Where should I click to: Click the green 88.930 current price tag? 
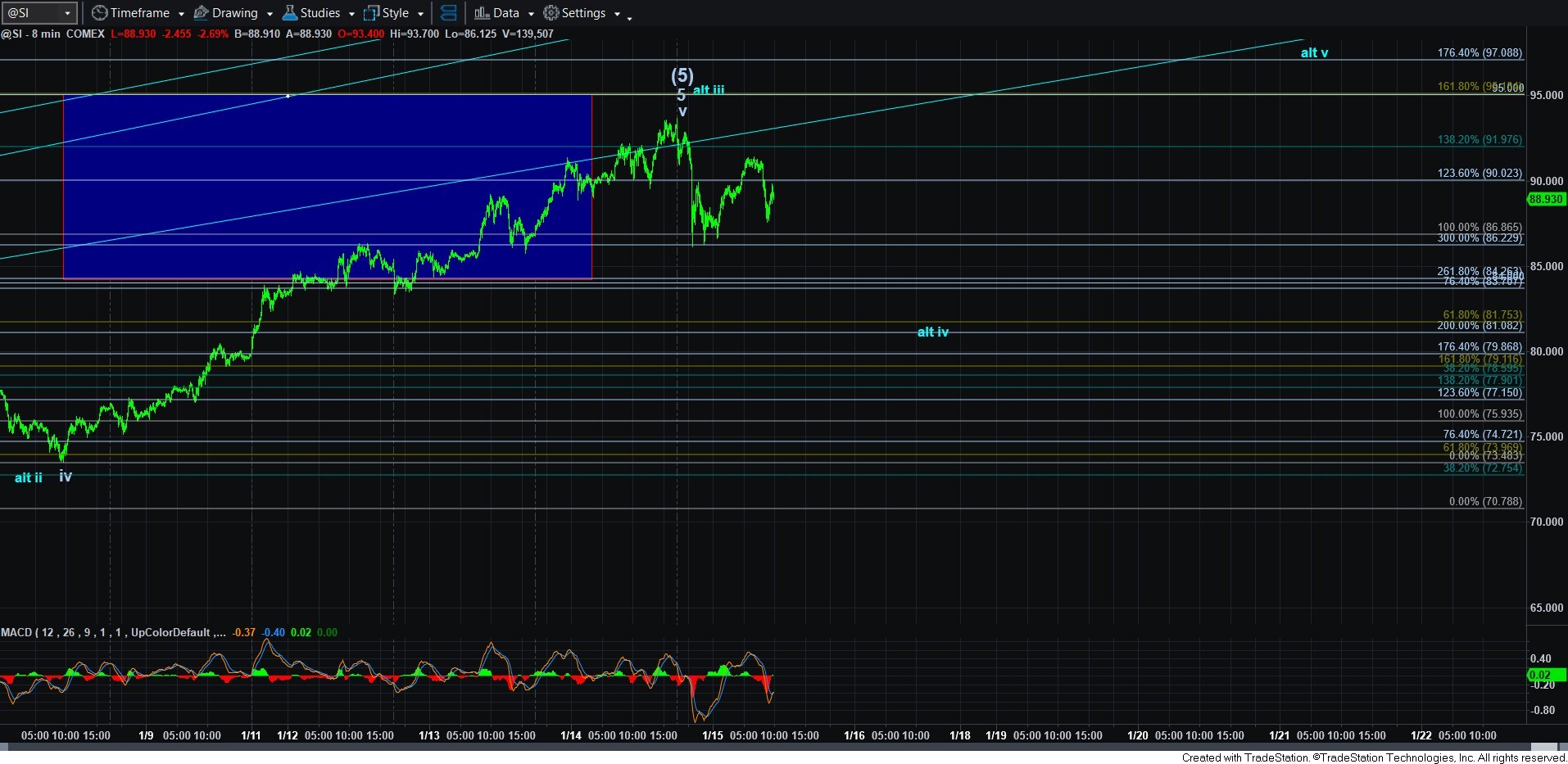click(1545, 199)
